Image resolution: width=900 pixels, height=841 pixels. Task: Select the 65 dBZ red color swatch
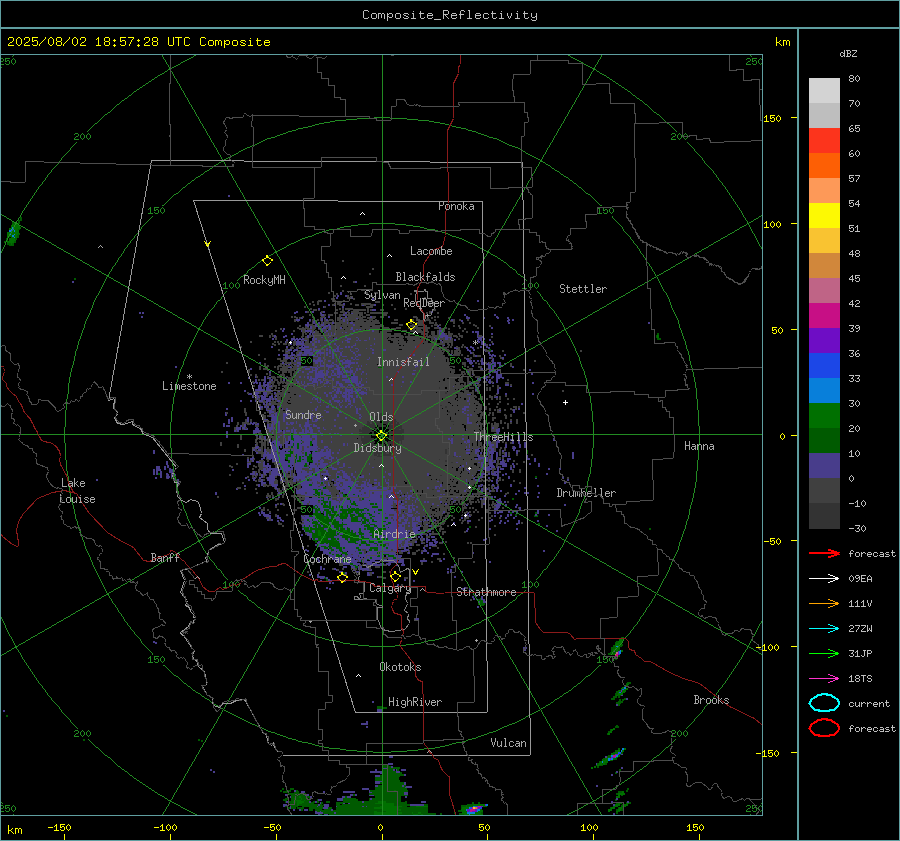point(824,141)
